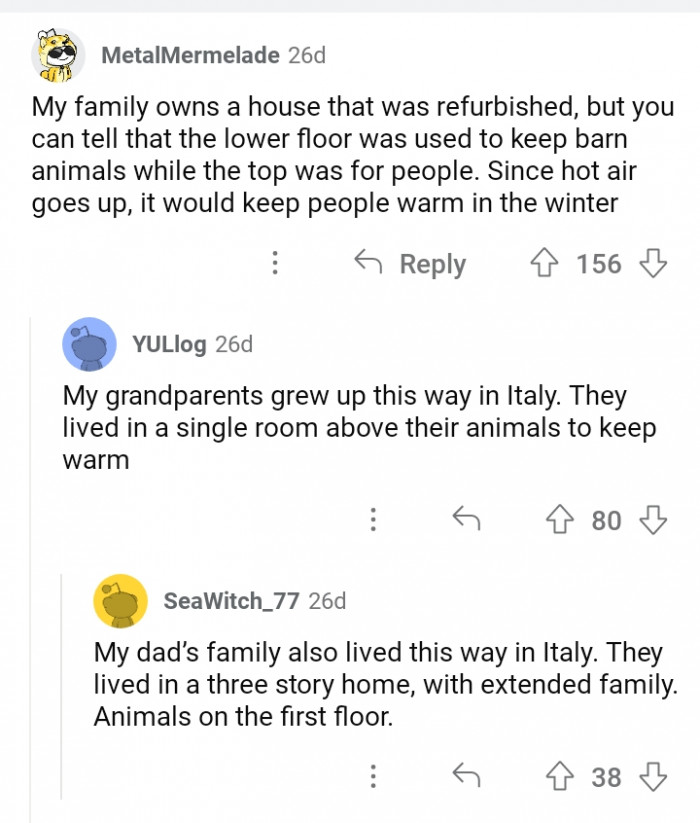Viewport: 700px width, 823px height.
Task: Visit SeaWitch_77's profile page
Action: click(231, 601)
